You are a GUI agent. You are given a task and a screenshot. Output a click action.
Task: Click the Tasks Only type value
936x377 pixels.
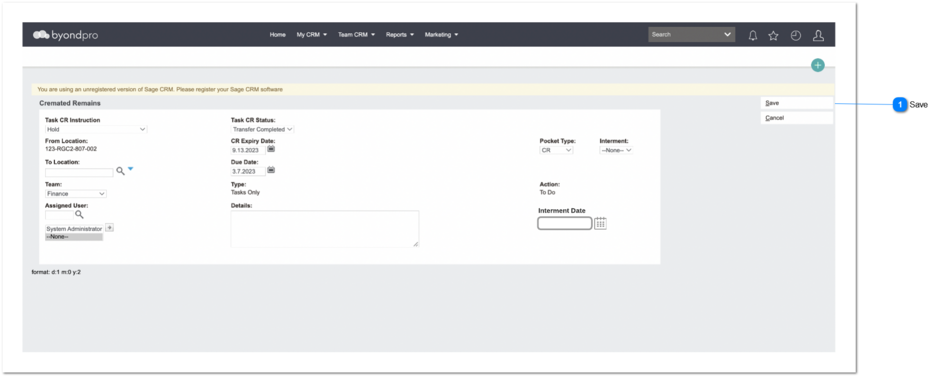click(245, 192)
